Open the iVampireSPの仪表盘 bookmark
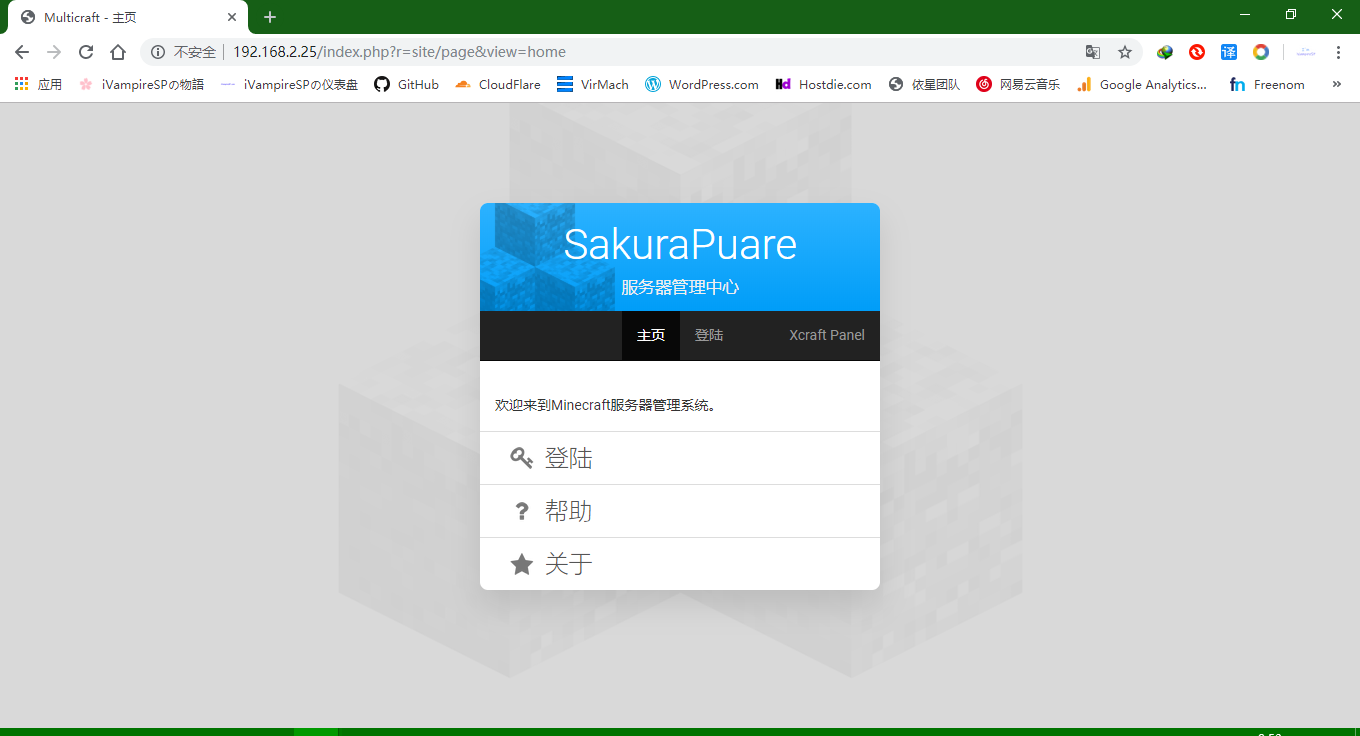This screenshot has width=1360, height=736. tap(289, 85)
